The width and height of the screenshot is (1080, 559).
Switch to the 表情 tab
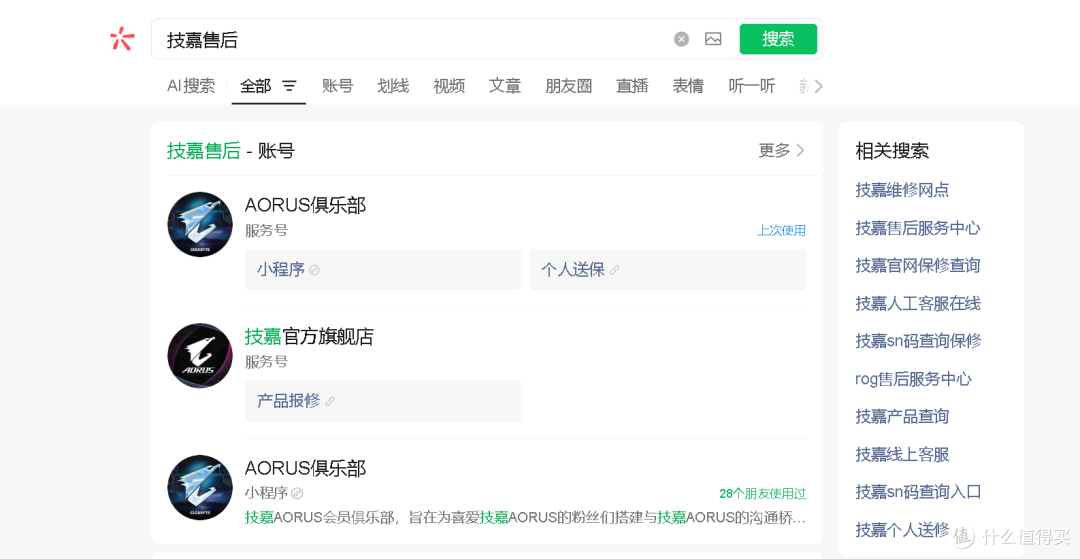(x=688, y=86)
